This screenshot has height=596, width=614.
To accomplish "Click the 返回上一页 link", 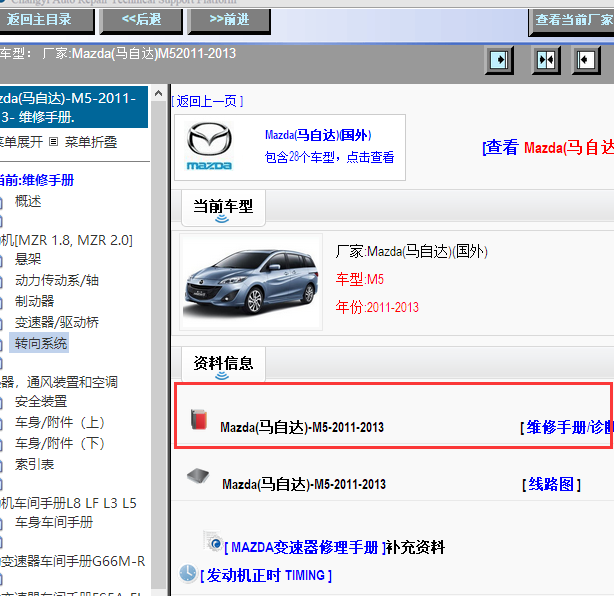I will [x=207, y=101].
